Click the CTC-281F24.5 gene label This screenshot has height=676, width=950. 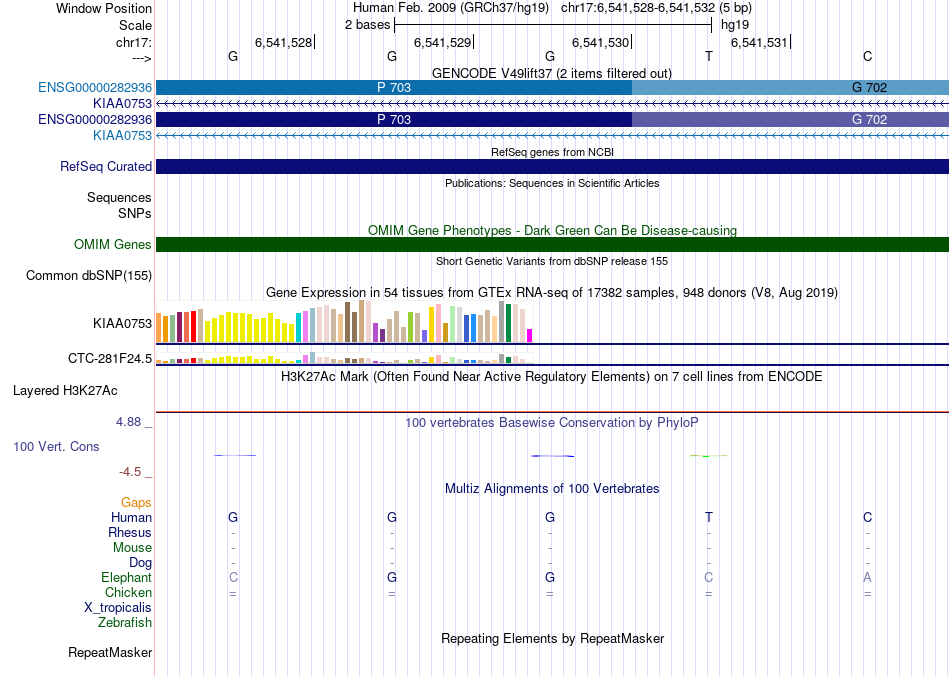110,359
